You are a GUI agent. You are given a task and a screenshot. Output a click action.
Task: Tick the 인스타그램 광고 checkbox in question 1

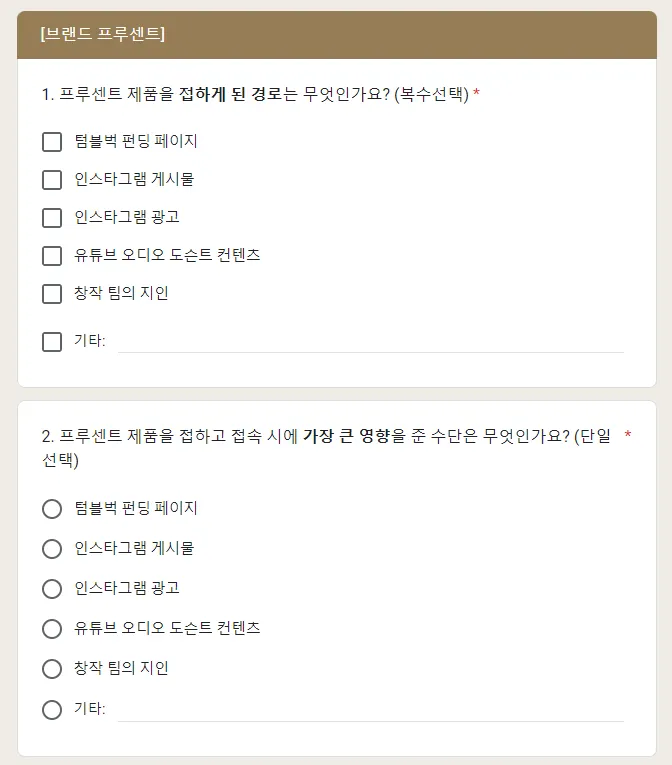52,218
